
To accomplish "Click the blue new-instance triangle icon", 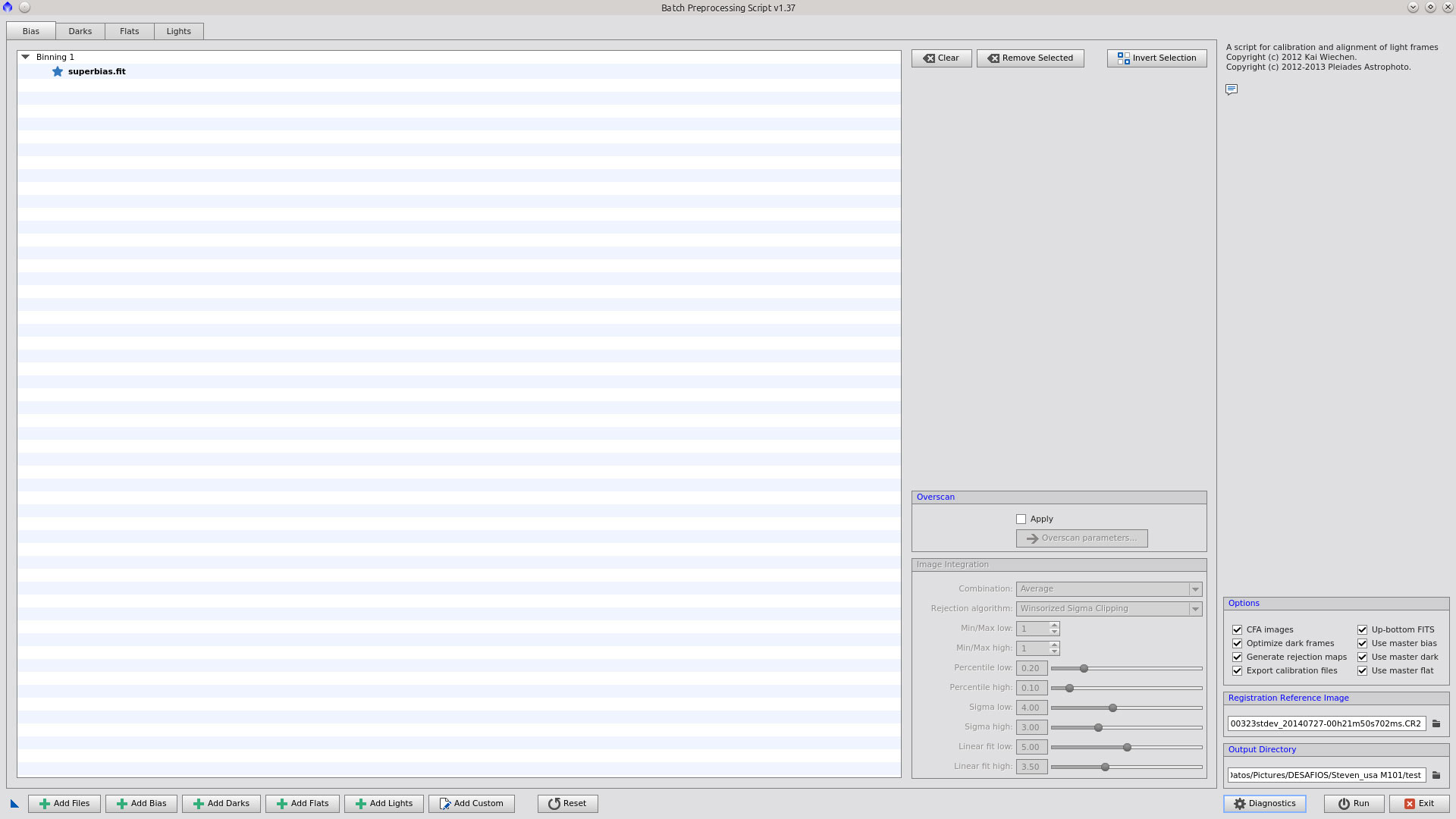I will 14,804.
